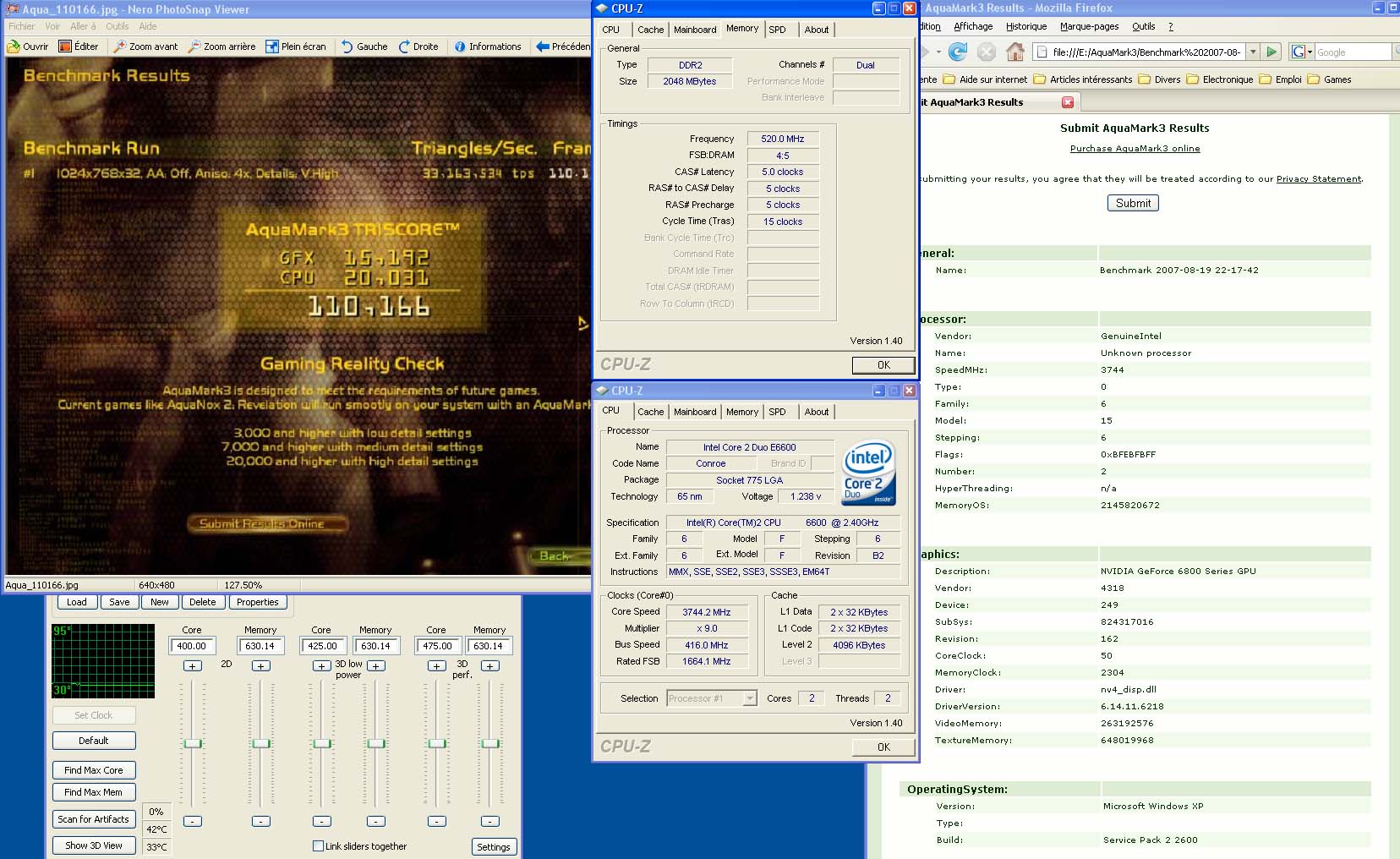This screenshot has height=859, width=1400.
Task: Click Scan for Artifacts button
Action: tap(94, 819)
